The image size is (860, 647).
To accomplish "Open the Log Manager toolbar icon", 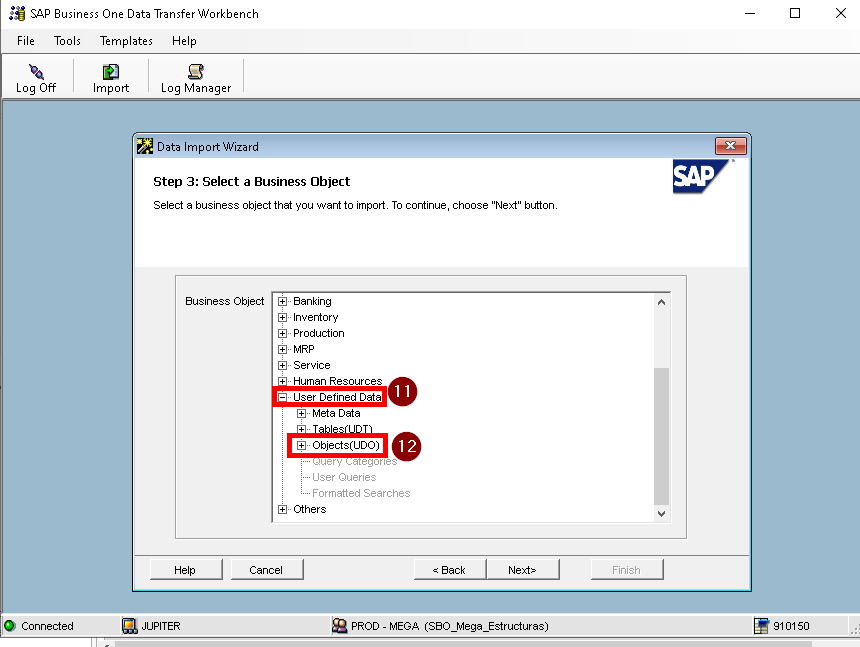I will [196, 72].
